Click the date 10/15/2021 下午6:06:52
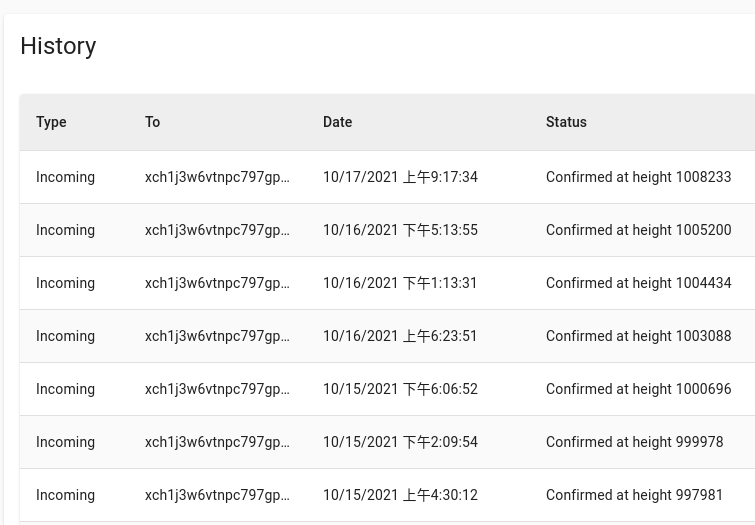 pyautogui.click(x=400, y=389)
